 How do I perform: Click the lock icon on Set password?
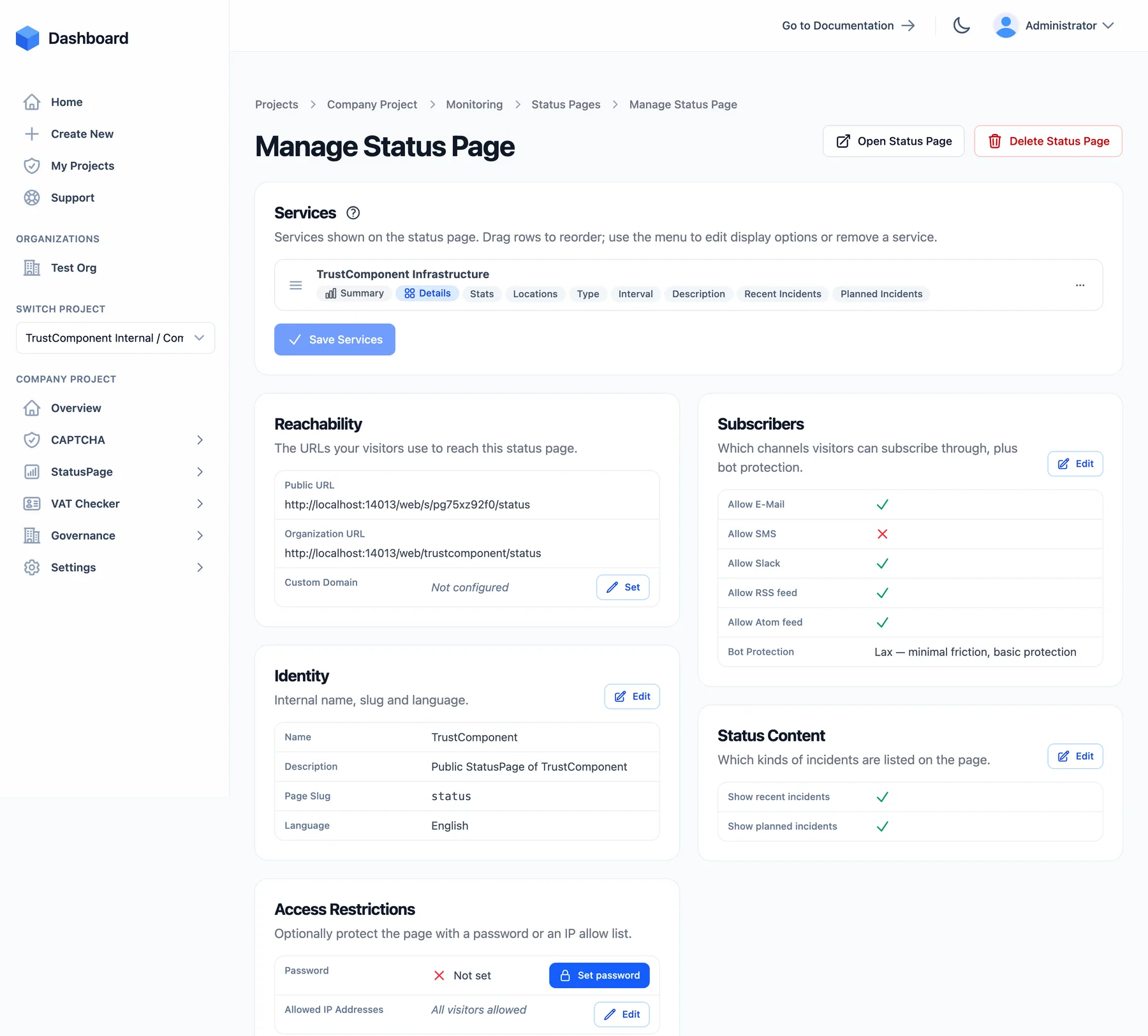point(565,975)
